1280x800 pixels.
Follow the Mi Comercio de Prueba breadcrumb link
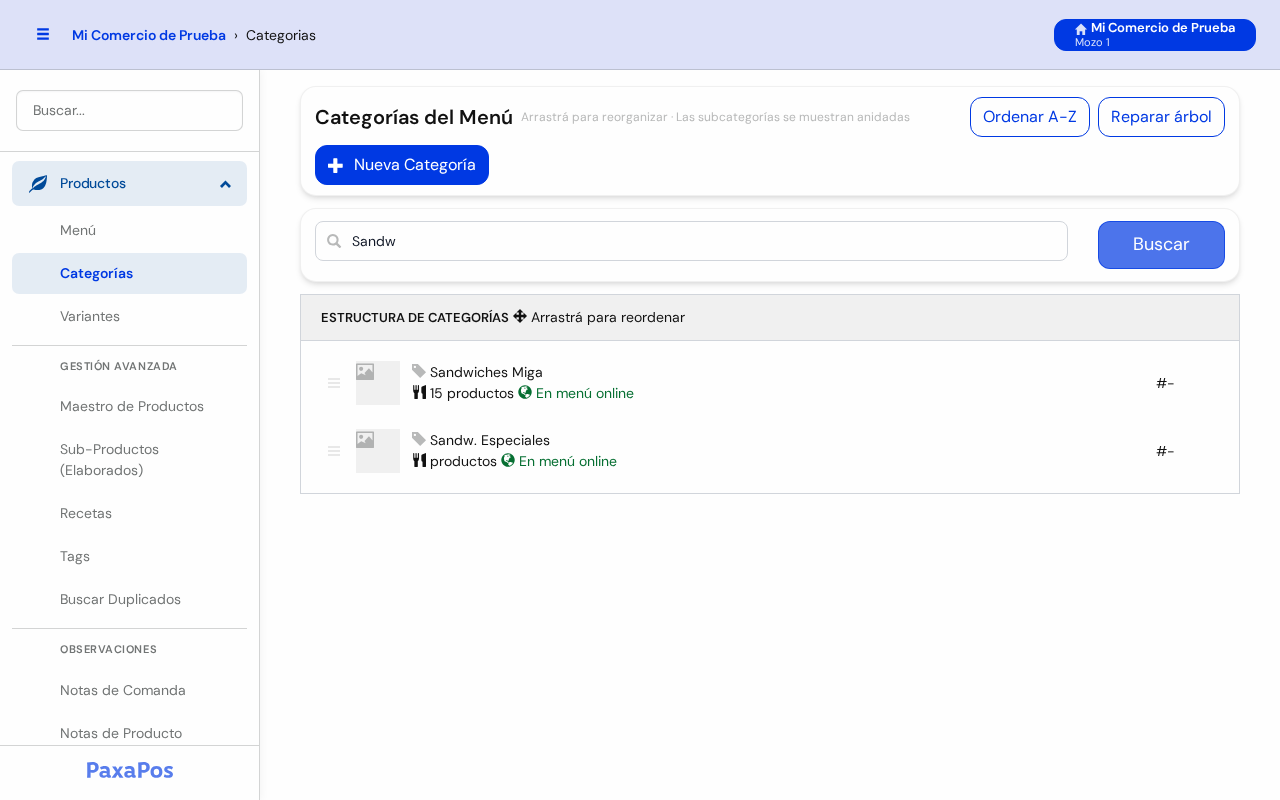(149, 35)
